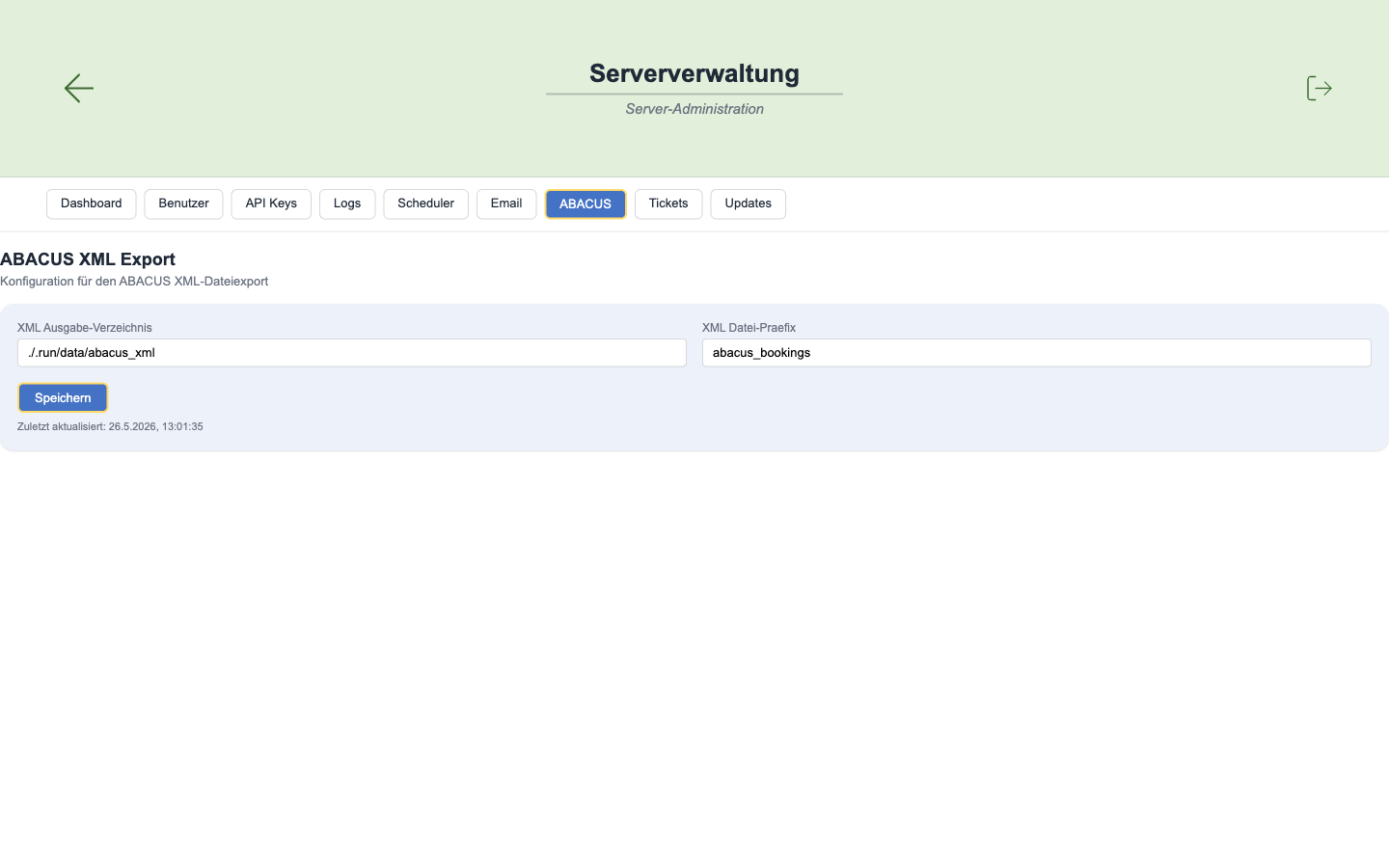Click the 'XML Datei-Praefix' field label
Screen dimensions: 1389x868
coord(749,328)
